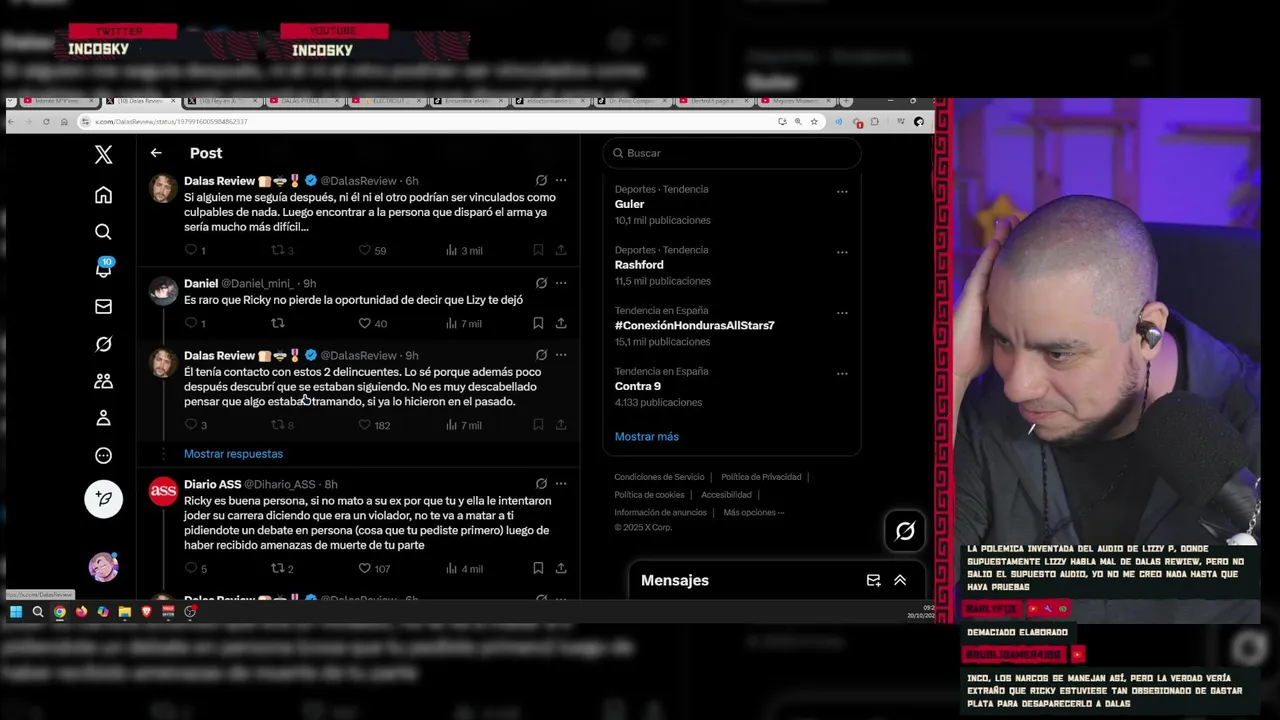This screenshot has height=720, width=1280.
Task: Show more trends via Mostrar más
Action: [x=647, y=437]
